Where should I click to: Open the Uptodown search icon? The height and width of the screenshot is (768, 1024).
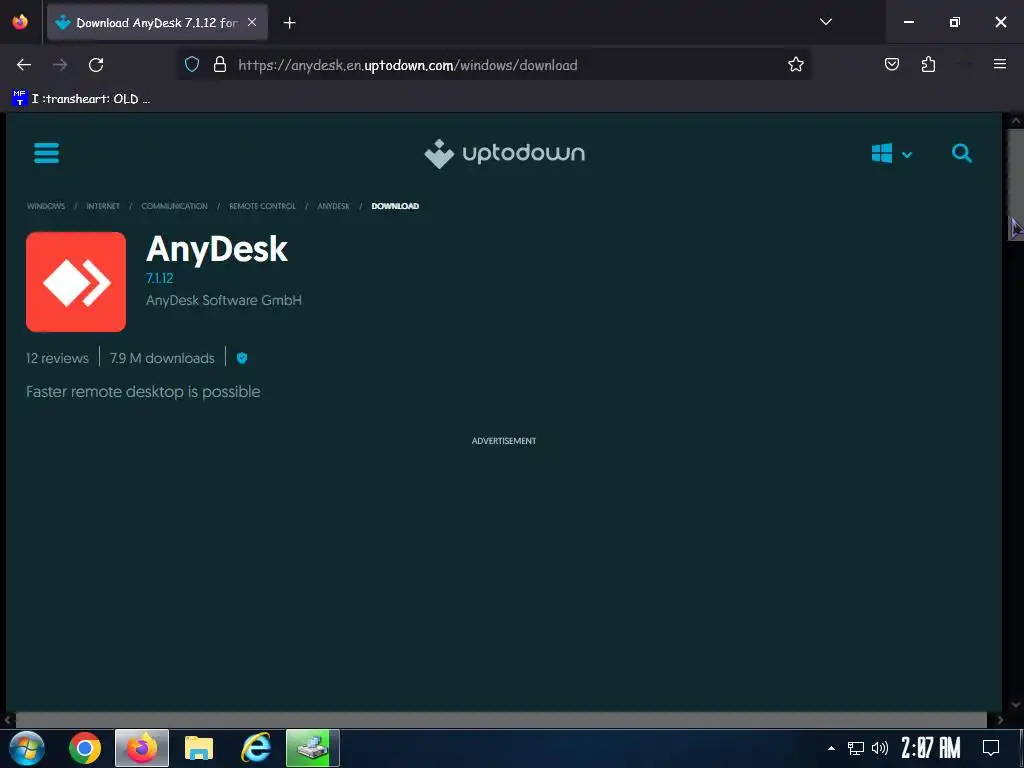[961, 153]
